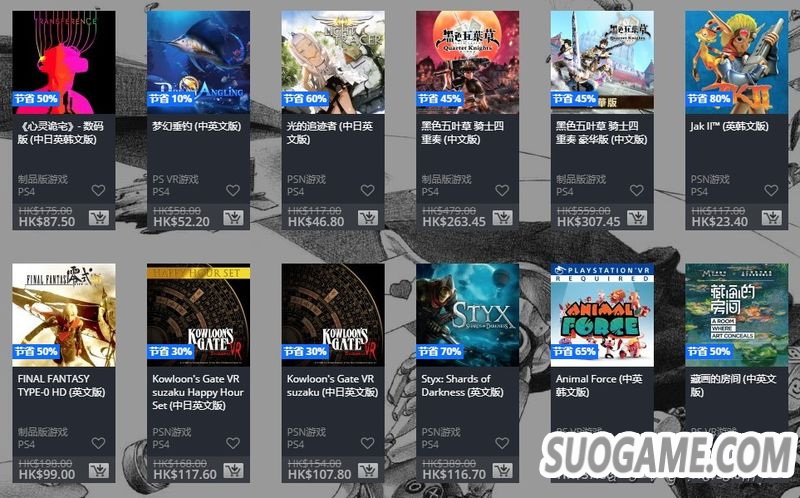Wishlist the Kowloon's Gate VR suzaku HK$107.80 item
The image size is (800, 498).
(x=367, y=443)
